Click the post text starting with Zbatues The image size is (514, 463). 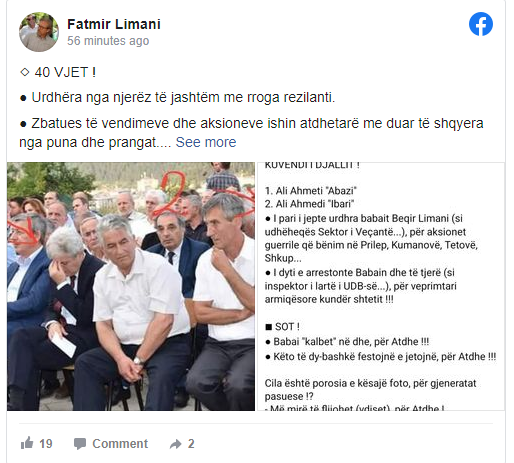pos(252,133)
